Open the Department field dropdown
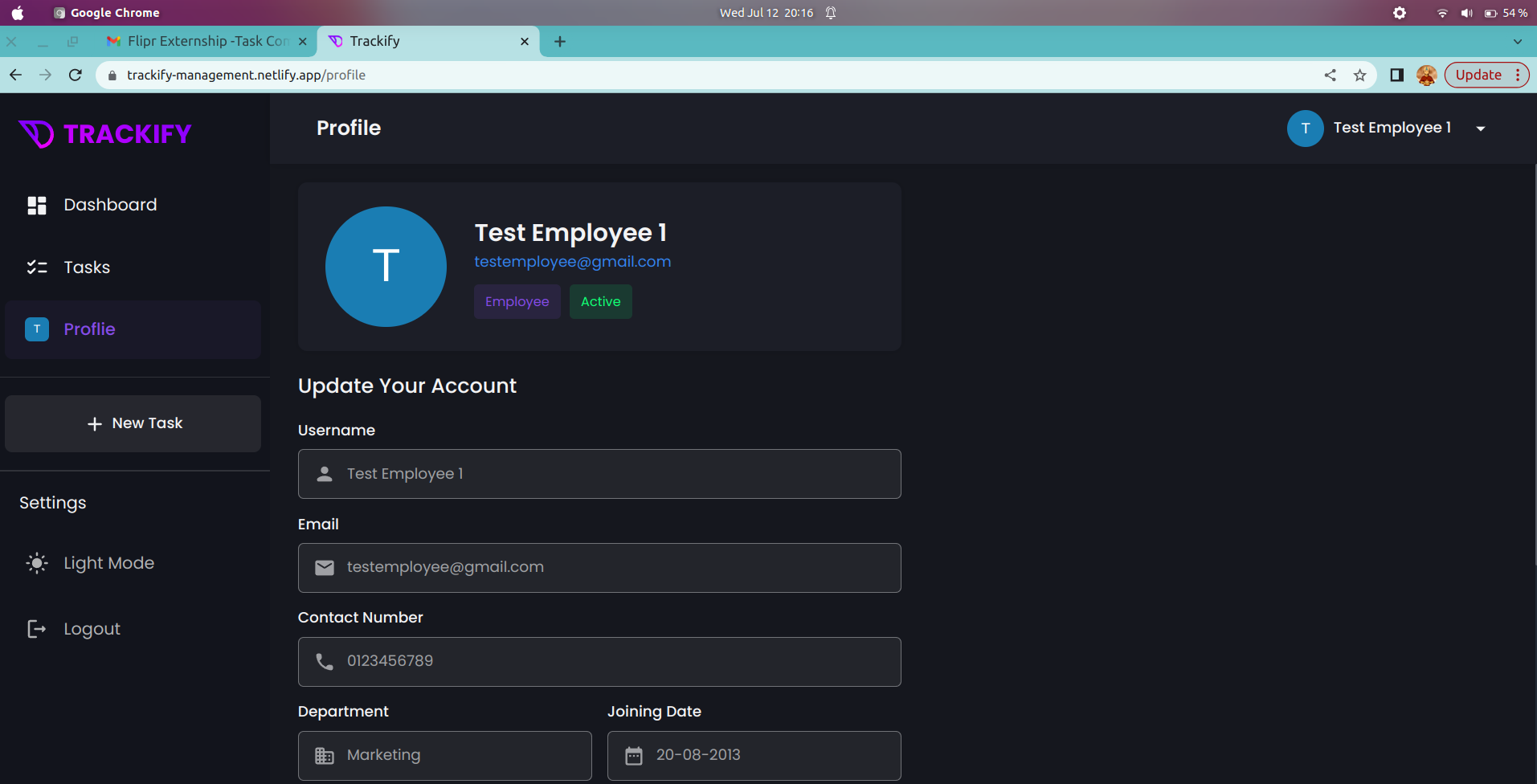Screen dimensions: 1537x784 click(x=444, y=755)
